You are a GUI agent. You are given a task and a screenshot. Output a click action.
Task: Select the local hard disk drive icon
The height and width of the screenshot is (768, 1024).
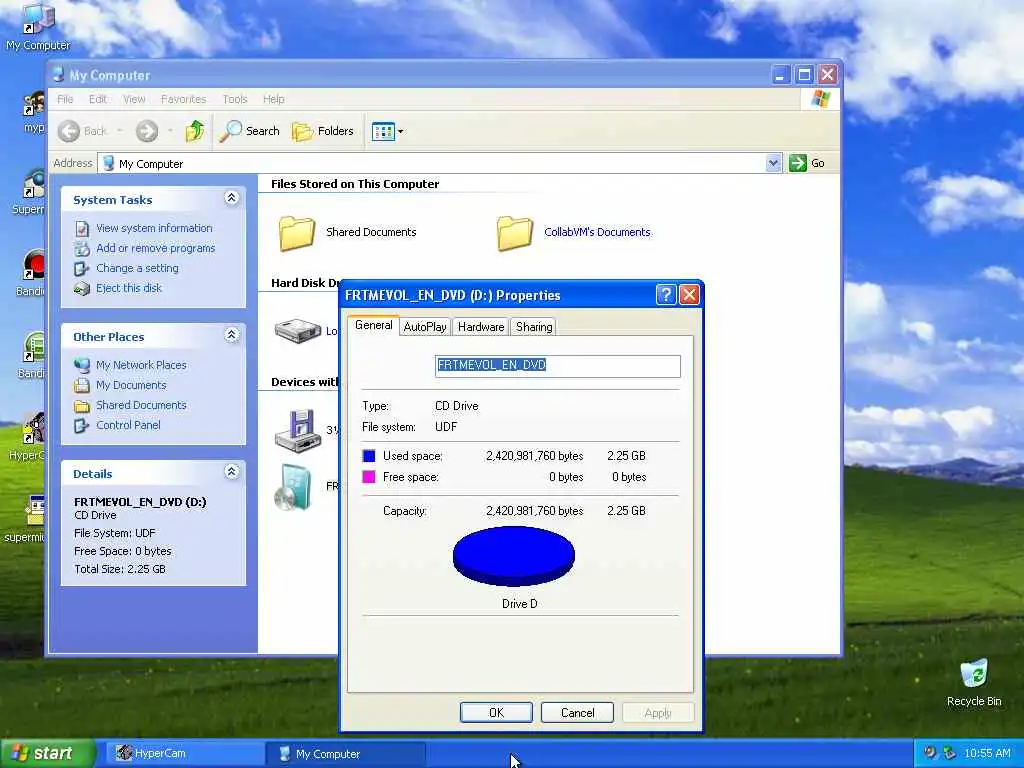(x=298, y=331)
